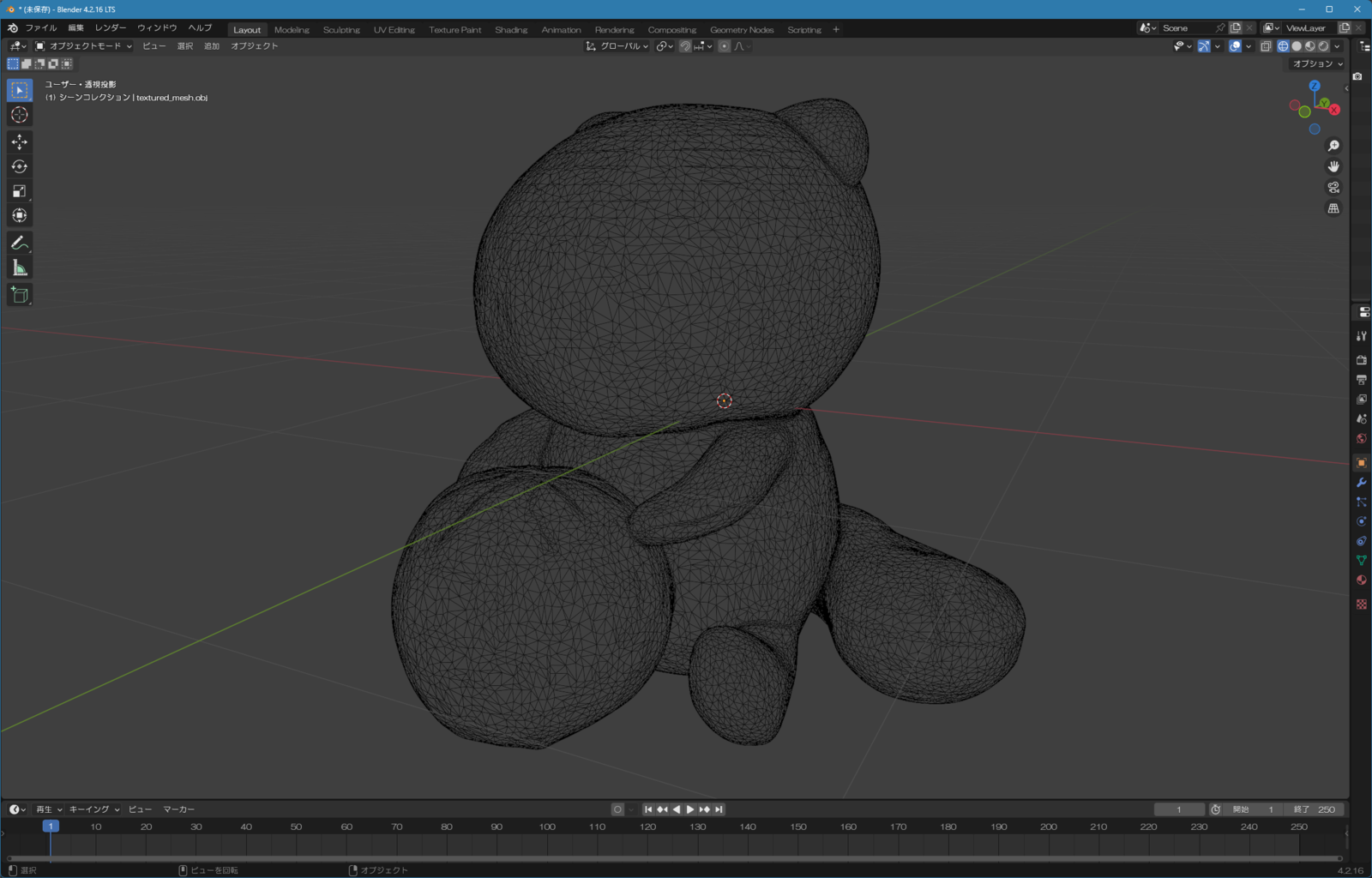Open the Modifier wrench properties tab

(1361, 482)
